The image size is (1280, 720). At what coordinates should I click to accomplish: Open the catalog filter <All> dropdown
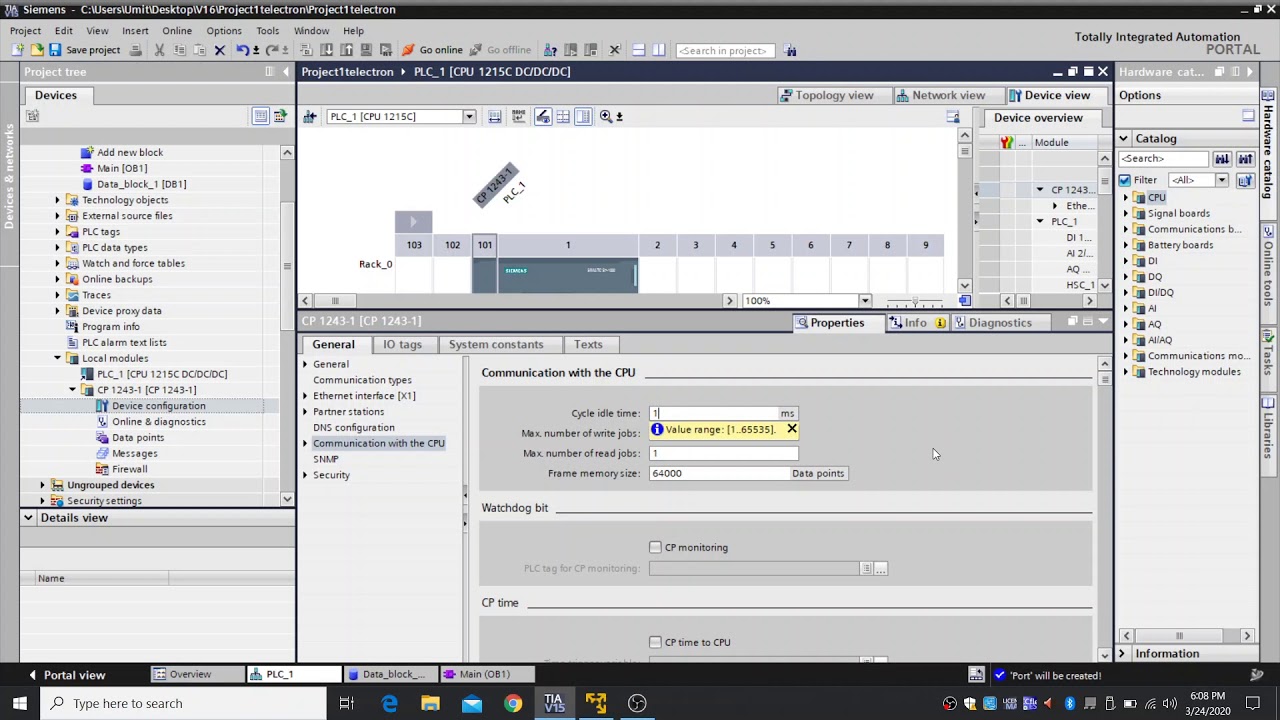1222,181
